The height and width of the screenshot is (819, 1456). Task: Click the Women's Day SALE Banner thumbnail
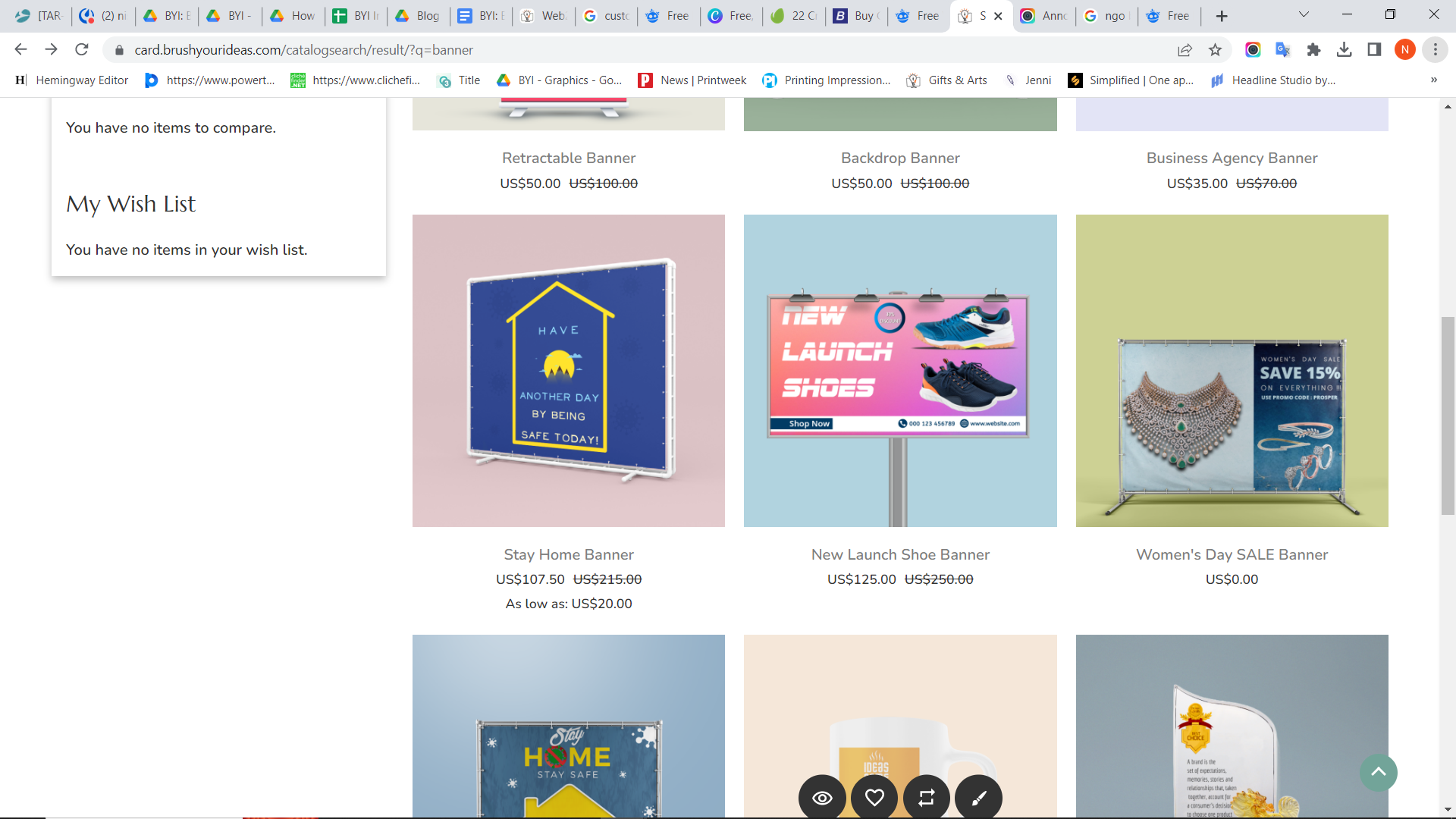click(1232, 371)
